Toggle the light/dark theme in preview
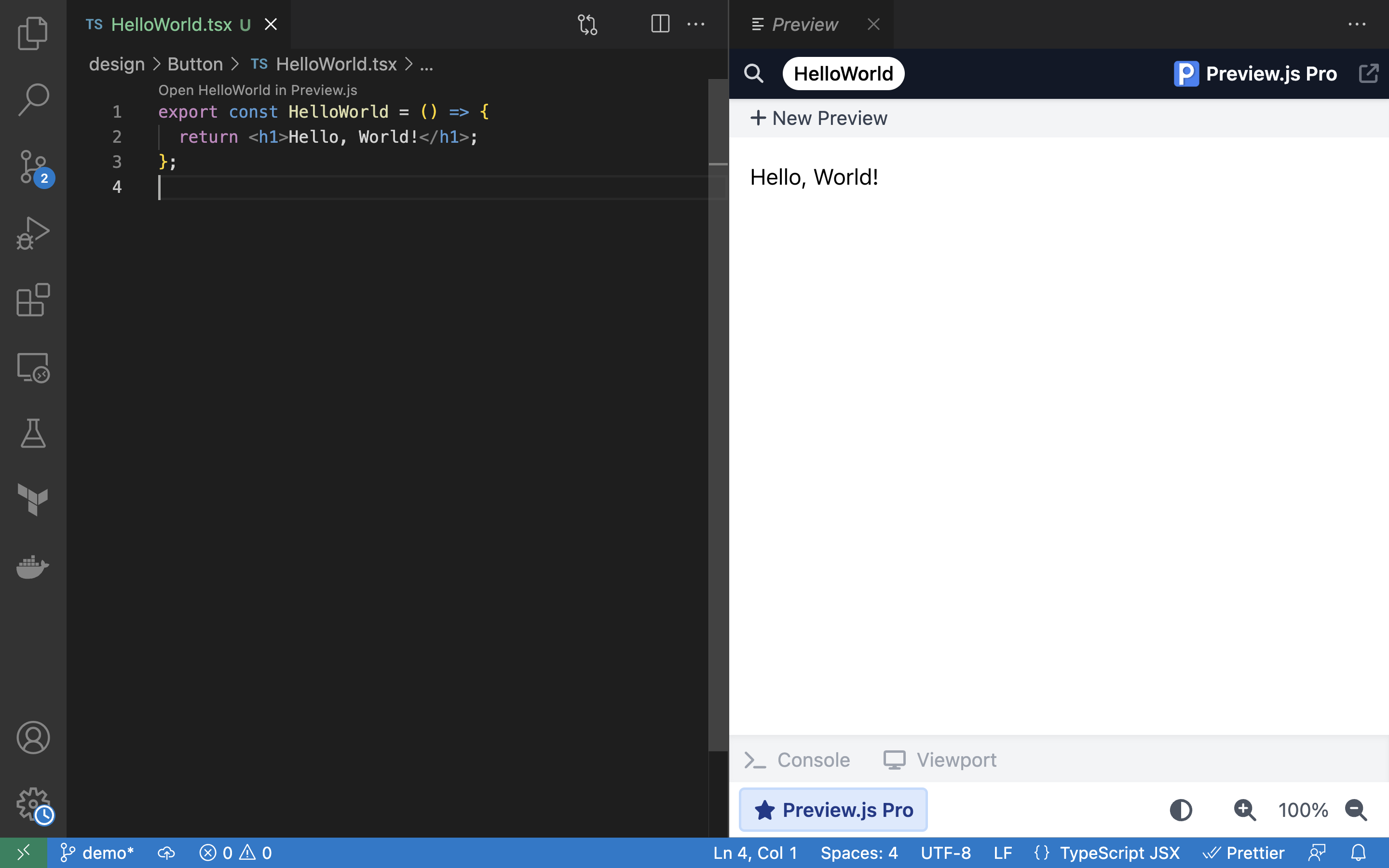The image size is (1389, 868). [x=1181, y=810]
